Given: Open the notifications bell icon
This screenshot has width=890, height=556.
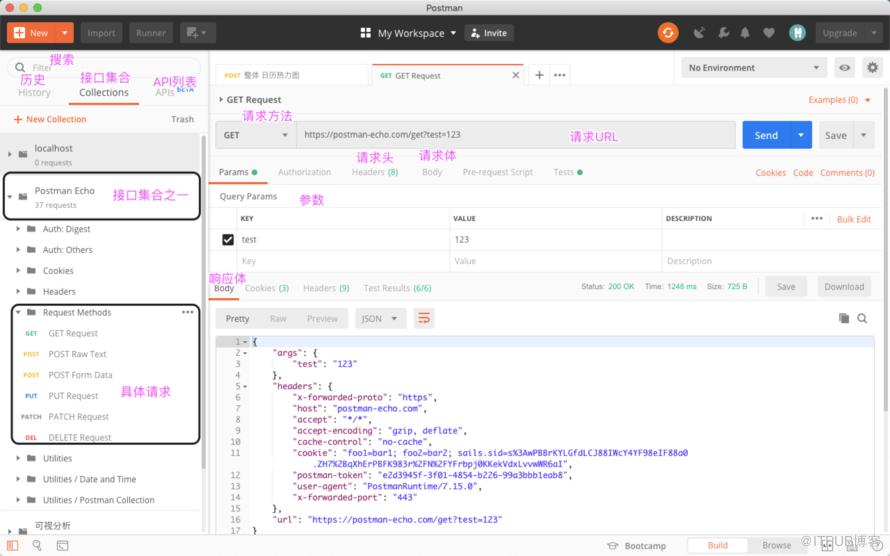Looking at the screenshot, I should [x=745, y=33].
